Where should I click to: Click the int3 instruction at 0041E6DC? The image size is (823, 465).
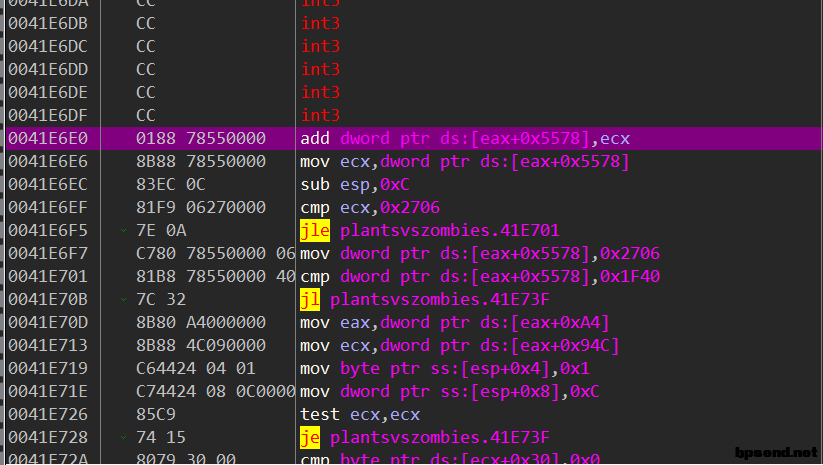click(320, 47)
